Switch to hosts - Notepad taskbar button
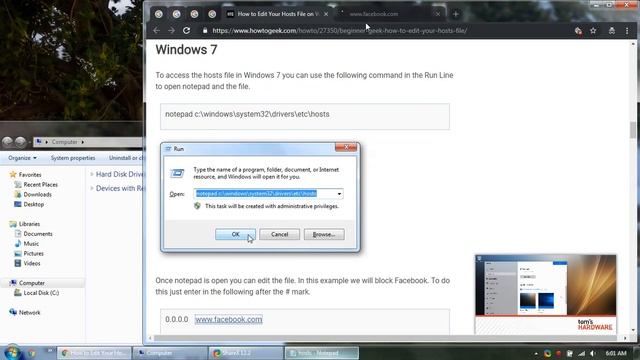This screenshot has height=360, width=640. click(x=322, y=353)
